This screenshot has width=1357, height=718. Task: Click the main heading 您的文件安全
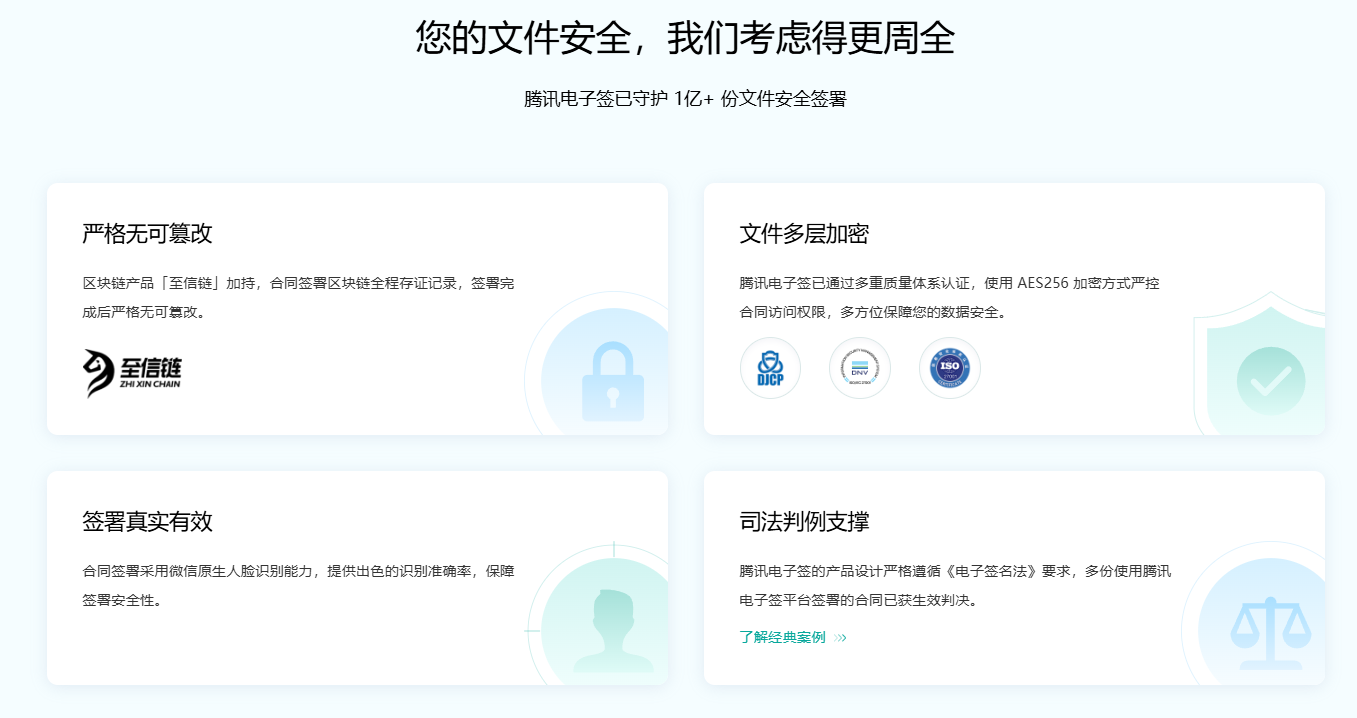[685, 38]
